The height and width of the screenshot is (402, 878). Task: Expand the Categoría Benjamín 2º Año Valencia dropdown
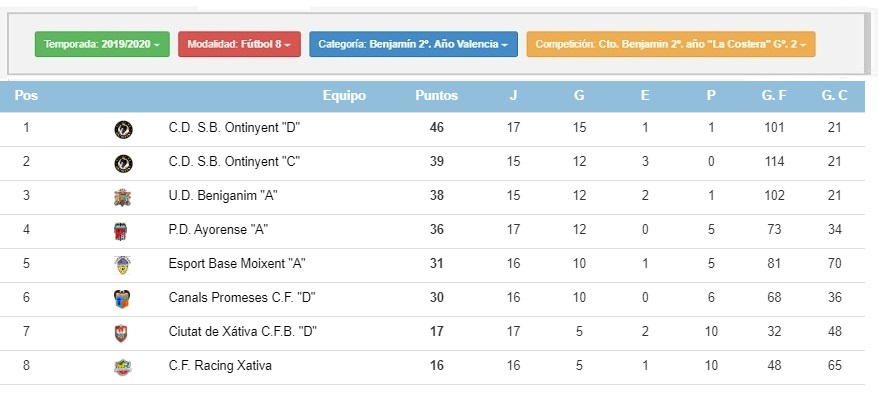[x=413, y=44]
